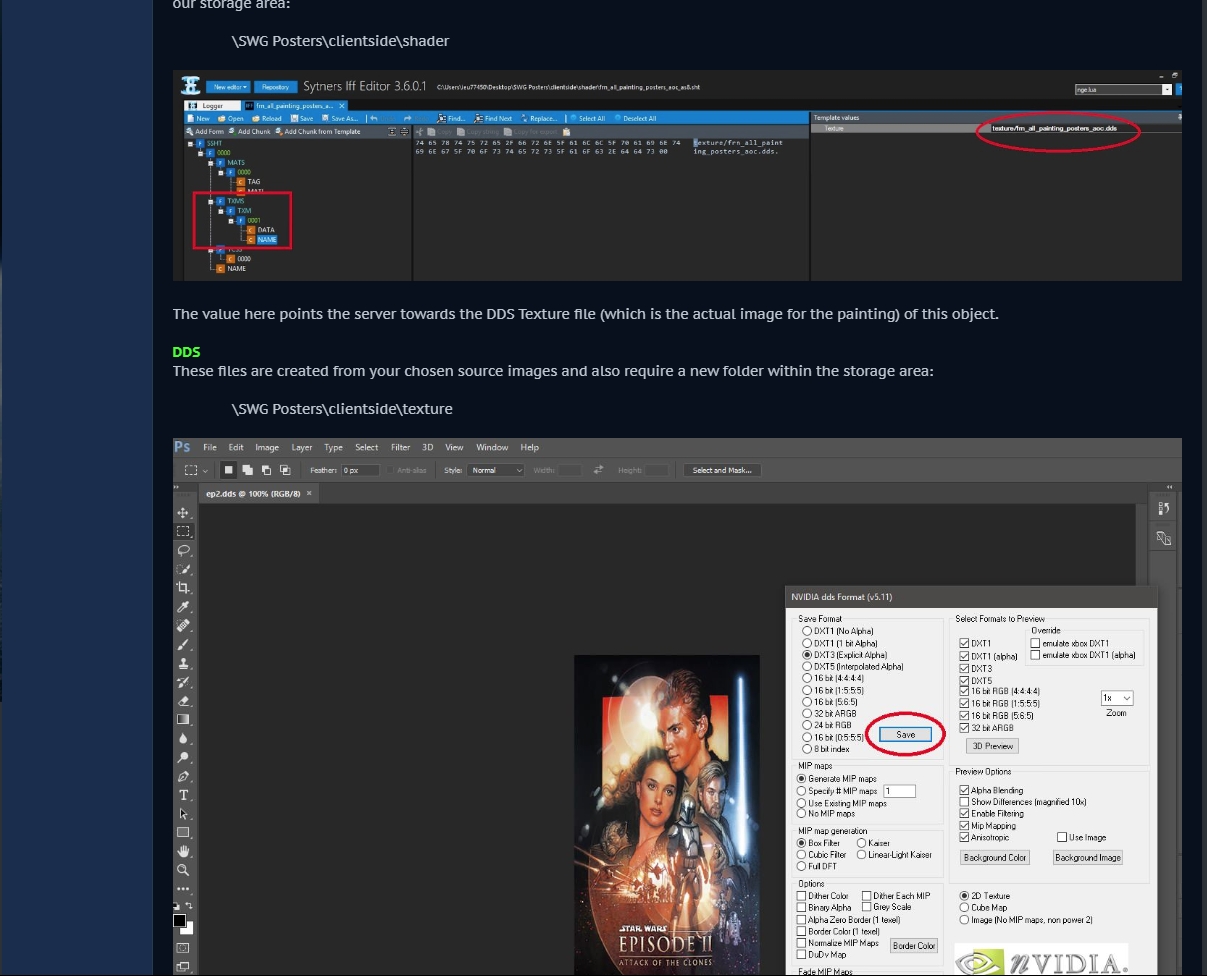Enable emulate xbox DXT1 checkbox

pyautogui.click(x=1035, y=643)
